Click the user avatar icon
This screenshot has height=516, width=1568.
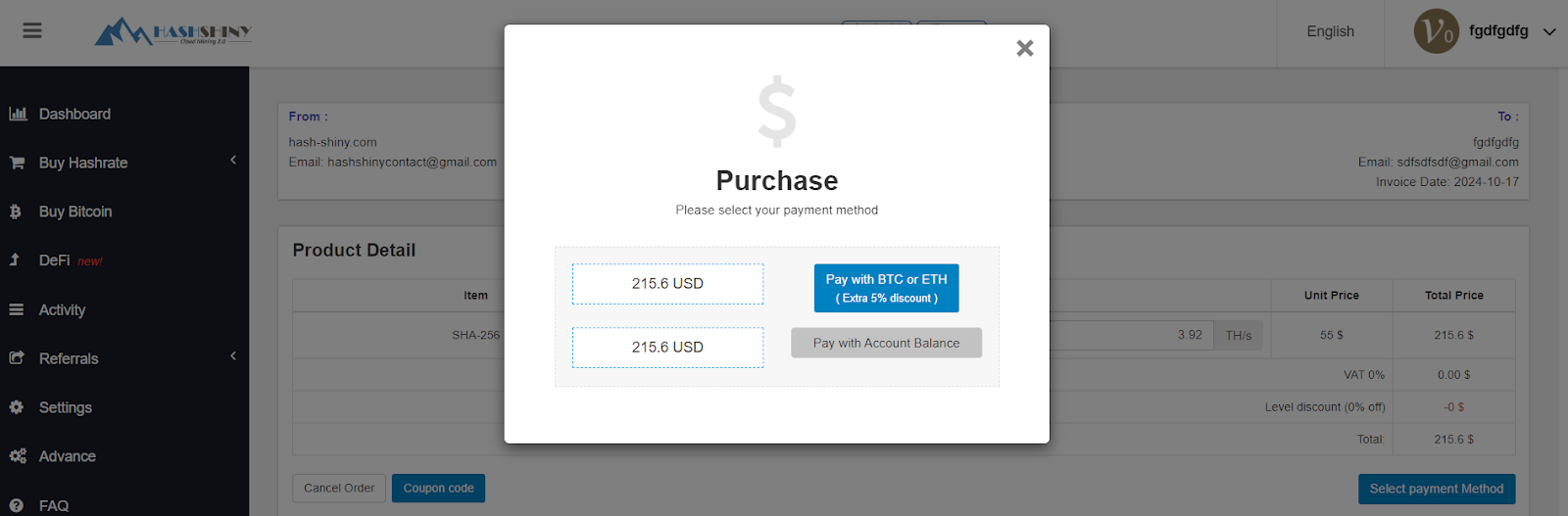(x=1436, y=31)
